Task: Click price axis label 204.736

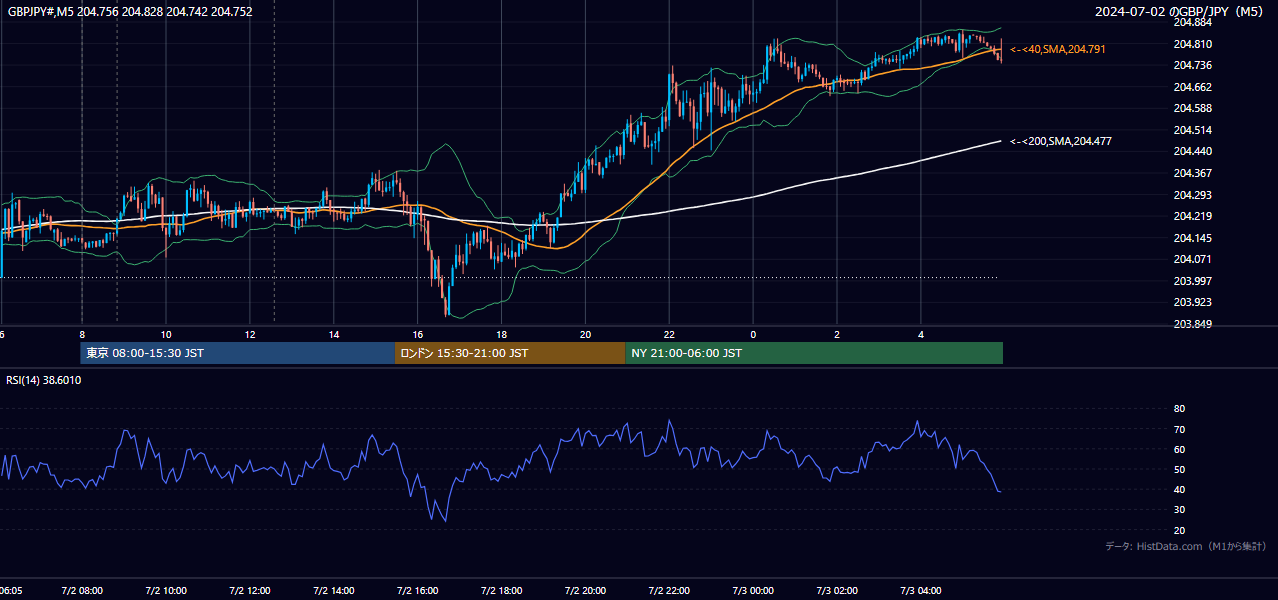Action: click(1192, 65)
